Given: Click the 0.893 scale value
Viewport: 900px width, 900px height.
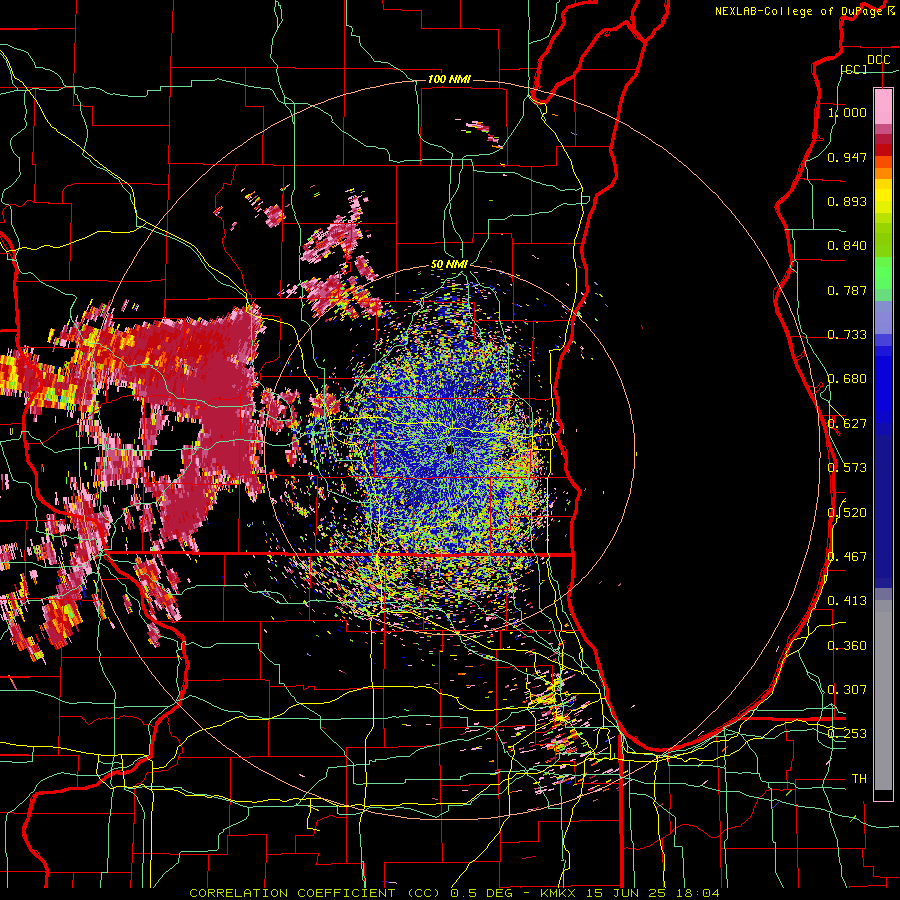Looking at the screenshot, I should coord(847,201).
